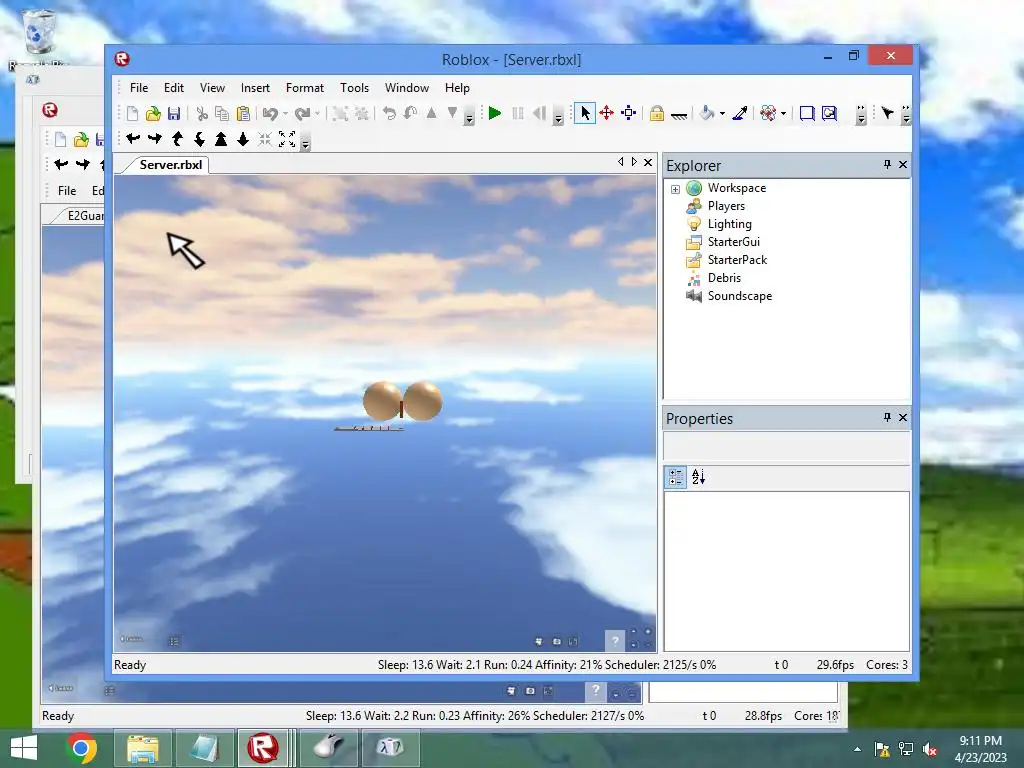
Task: Expand the run toolbar overflow options
Action: point(558,118)
